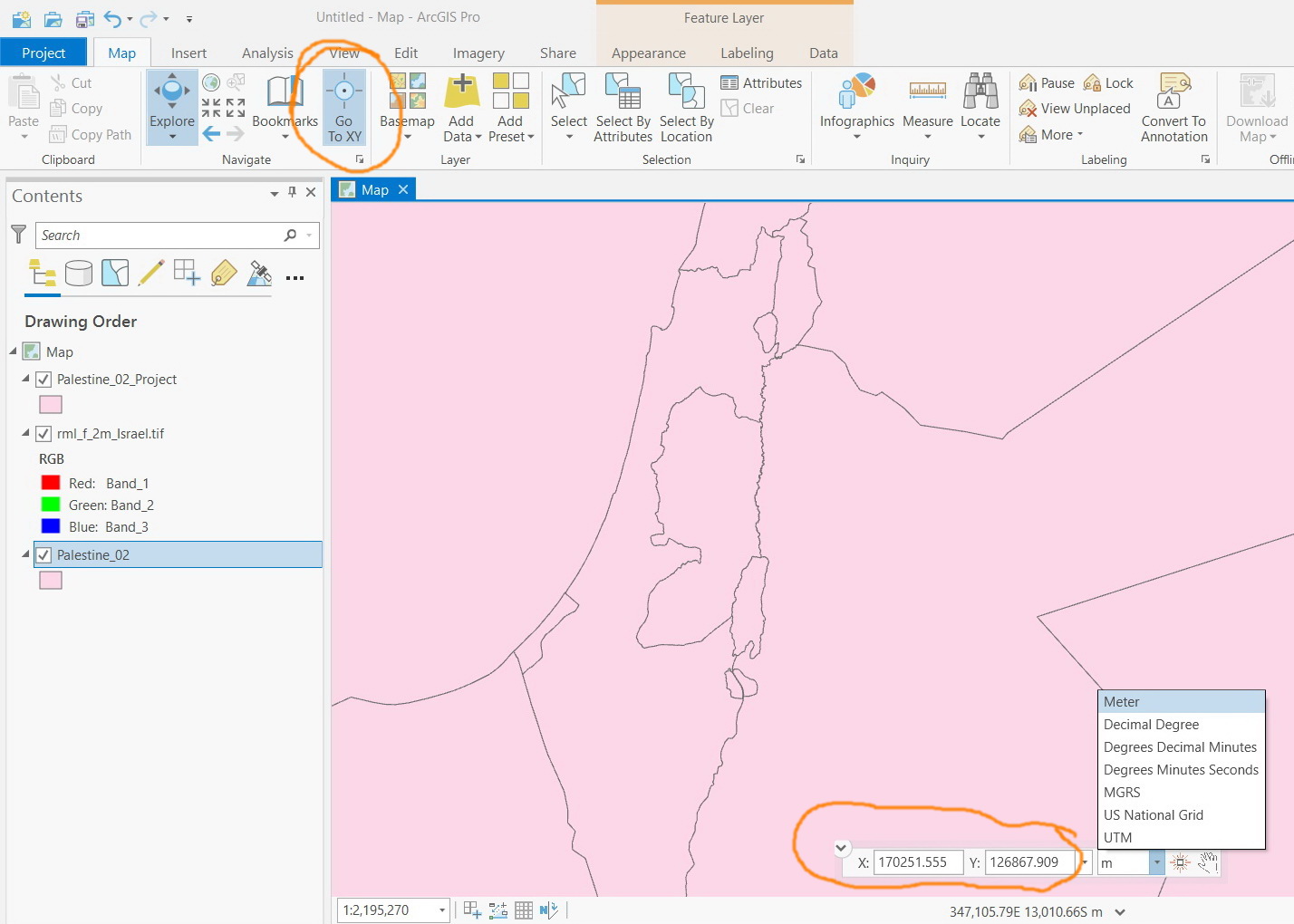Click the Open Project folder icon

(53, 18)
